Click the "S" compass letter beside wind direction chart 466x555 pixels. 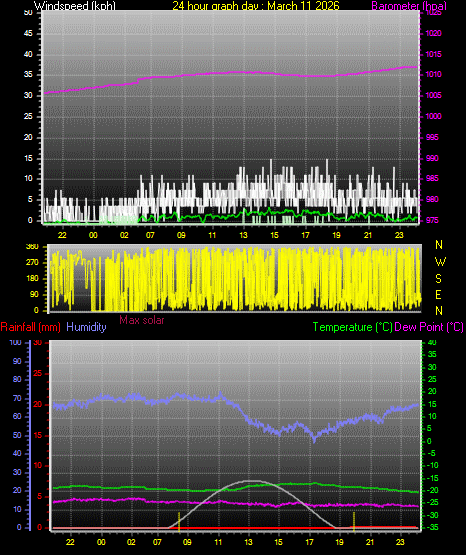[438, 279]
